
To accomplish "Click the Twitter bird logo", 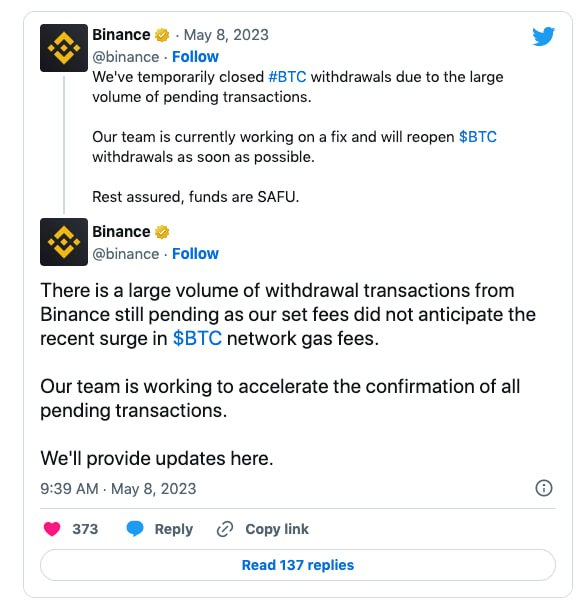I will click(x=543, y=36).
